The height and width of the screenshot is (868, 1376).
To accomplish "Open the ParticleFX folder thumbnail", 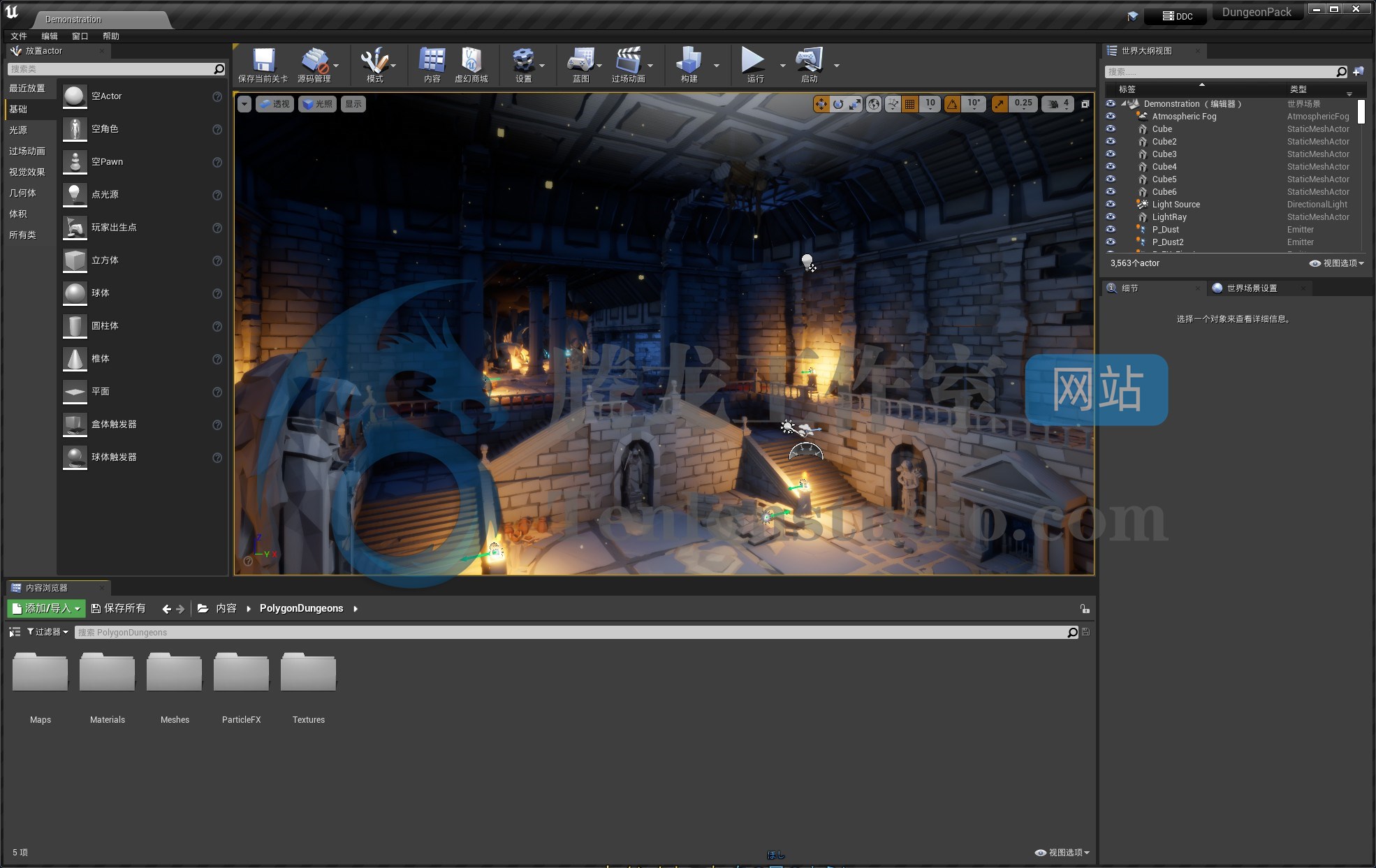I will point(241,672).
